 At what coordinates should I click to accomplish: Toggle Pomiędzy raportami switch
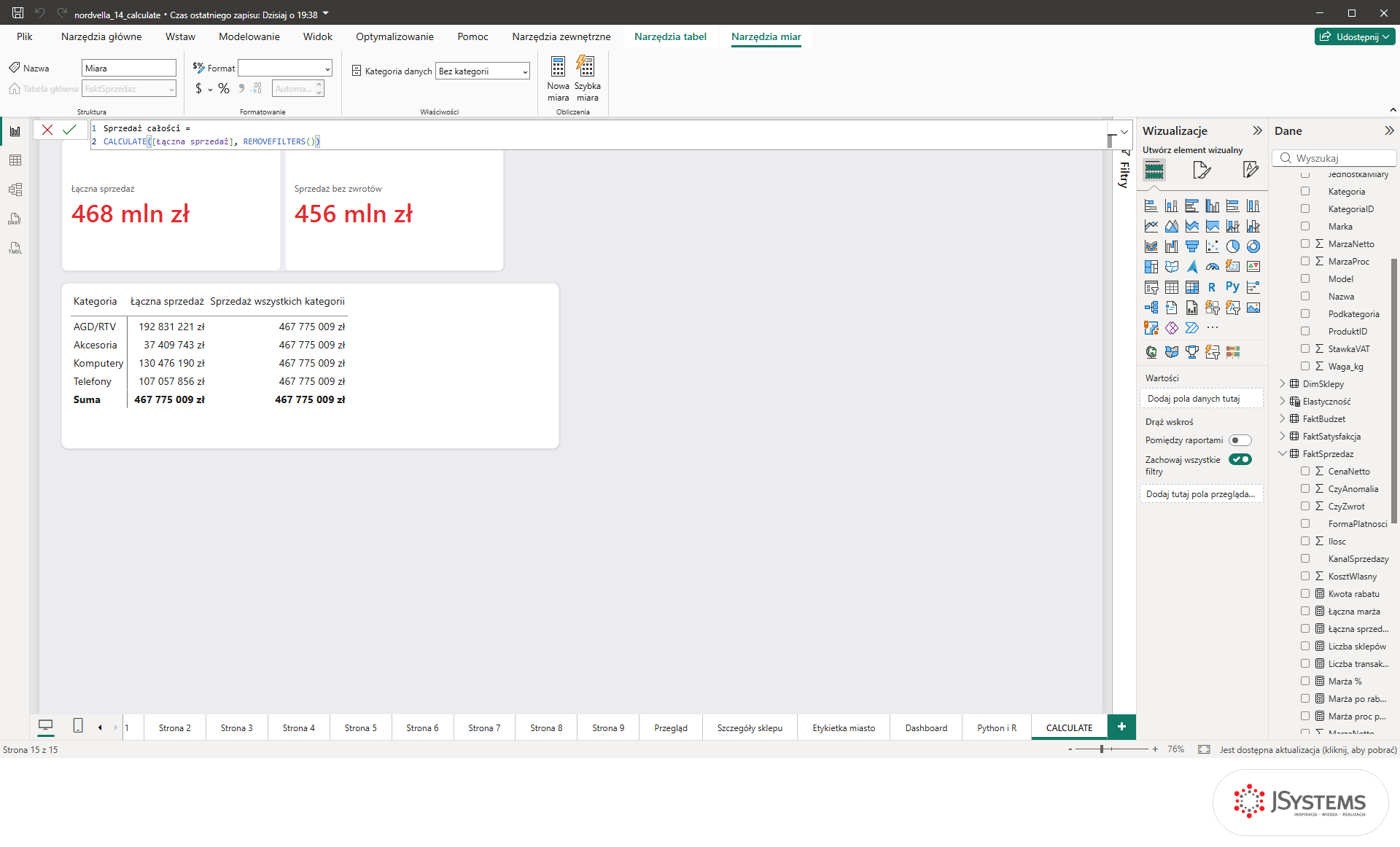(x=1240, y=440)
